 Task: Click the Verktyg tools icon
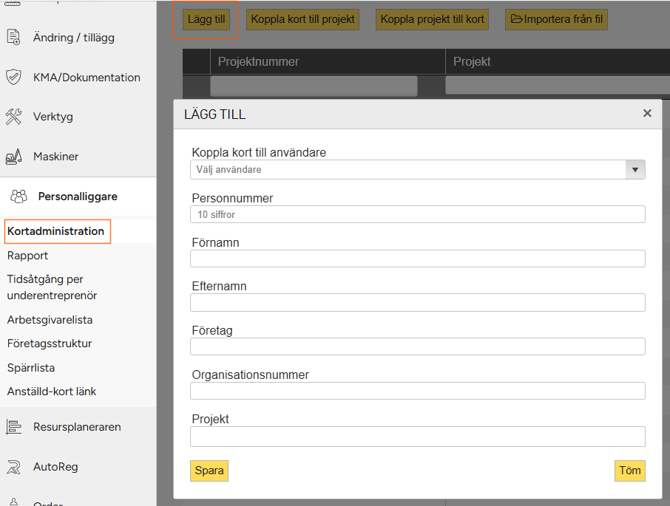point(14,117)
